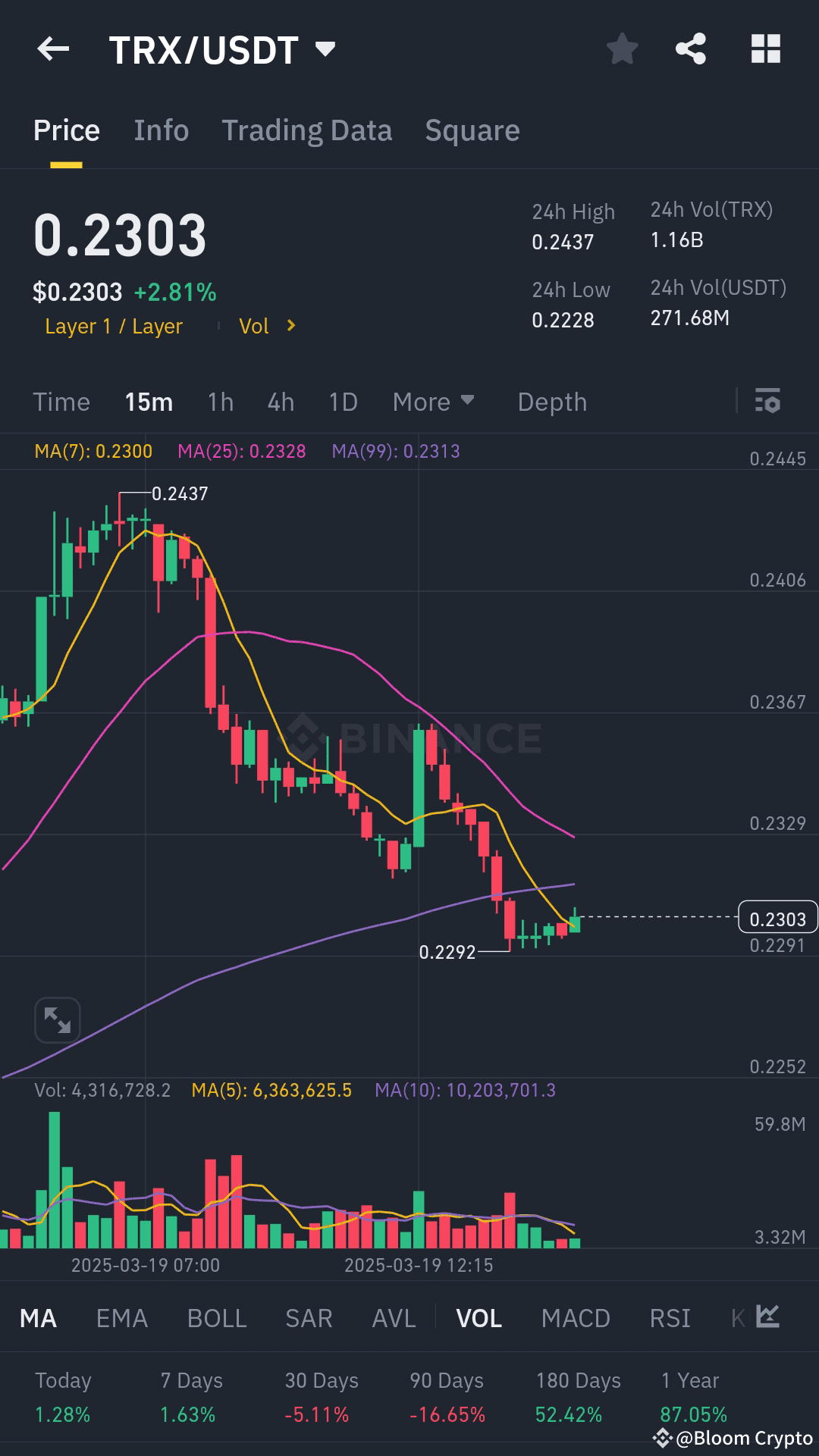Open the Vol tag chevron under price

coord(290,326)
